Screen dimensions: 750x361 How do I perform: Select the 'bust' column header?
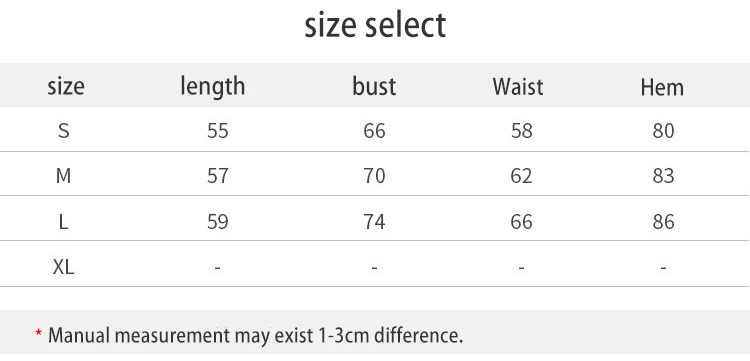click(374, 87)
